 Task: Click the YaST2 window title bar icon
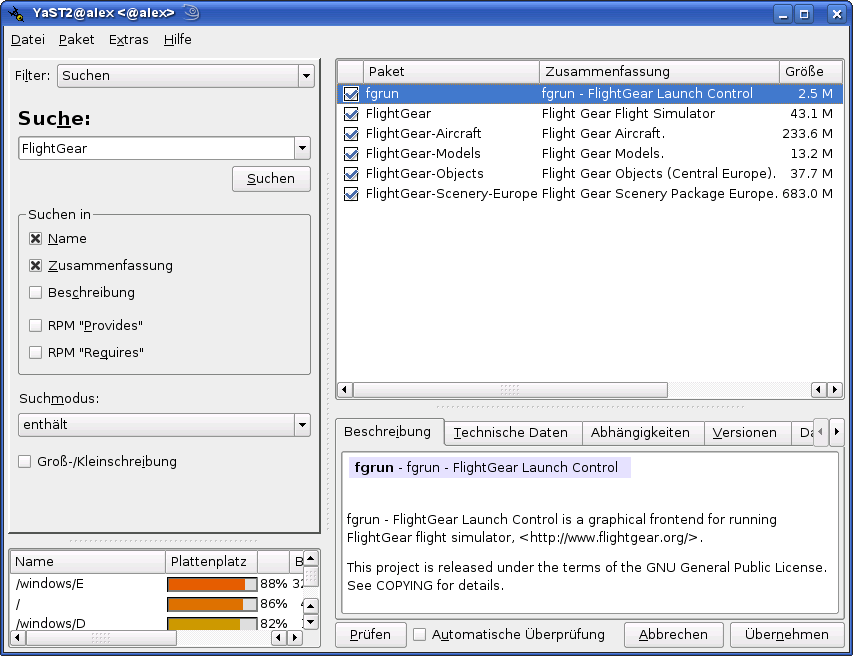(16, 14)
